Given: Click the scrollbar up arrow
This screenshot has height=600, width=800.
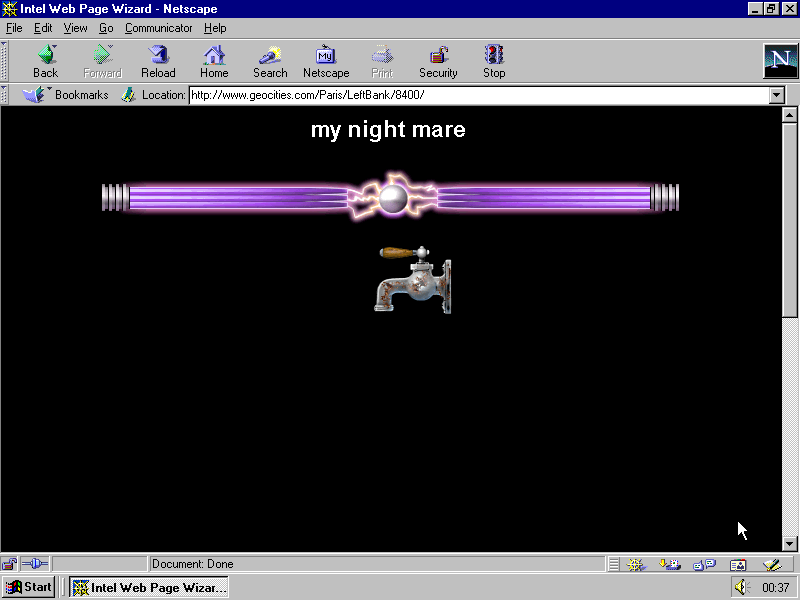Looking at the screenshot, I should 789,115.
